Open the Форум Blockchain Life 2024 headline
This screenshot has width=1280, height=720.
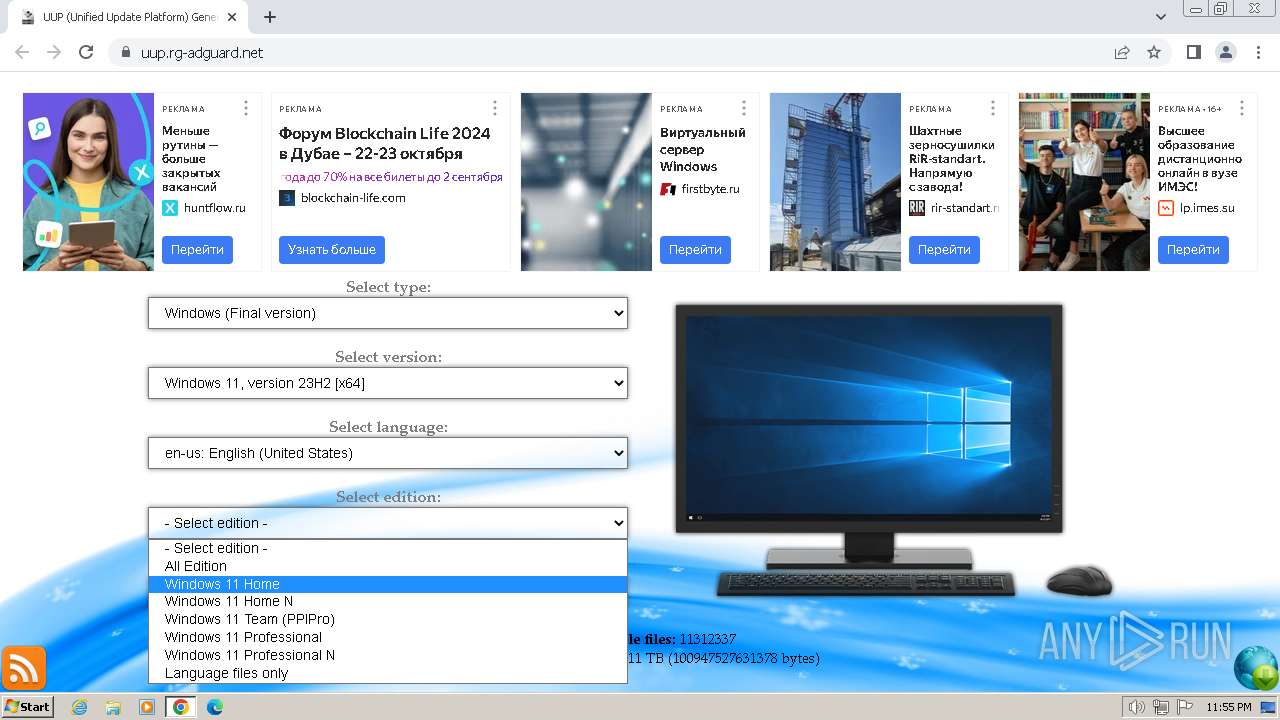coord(385,143)
